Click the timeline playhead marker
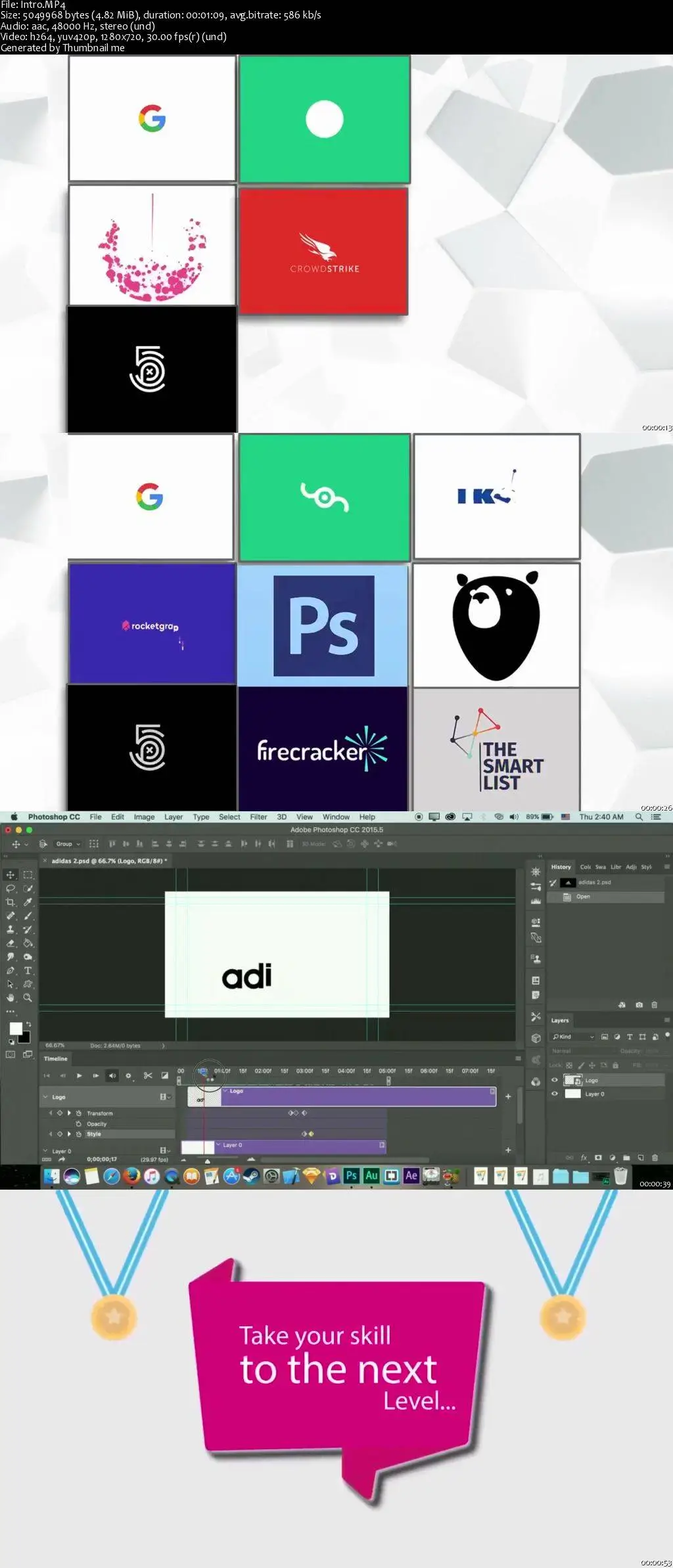This screenshot has width=673, height=1568. click(202, 1071)
